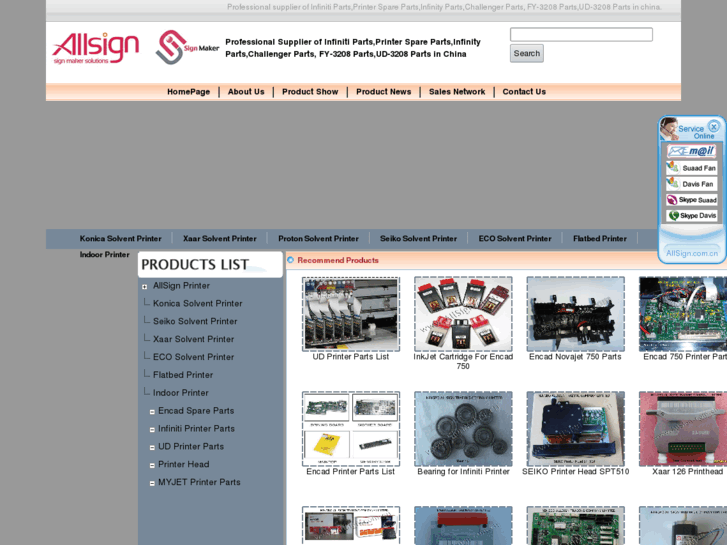The height and width of the screenshot is (545, 727).
Task: Open the SEIKO Printer Head SPT510 link
Action: pyautogui.click(x=575, y=472)
